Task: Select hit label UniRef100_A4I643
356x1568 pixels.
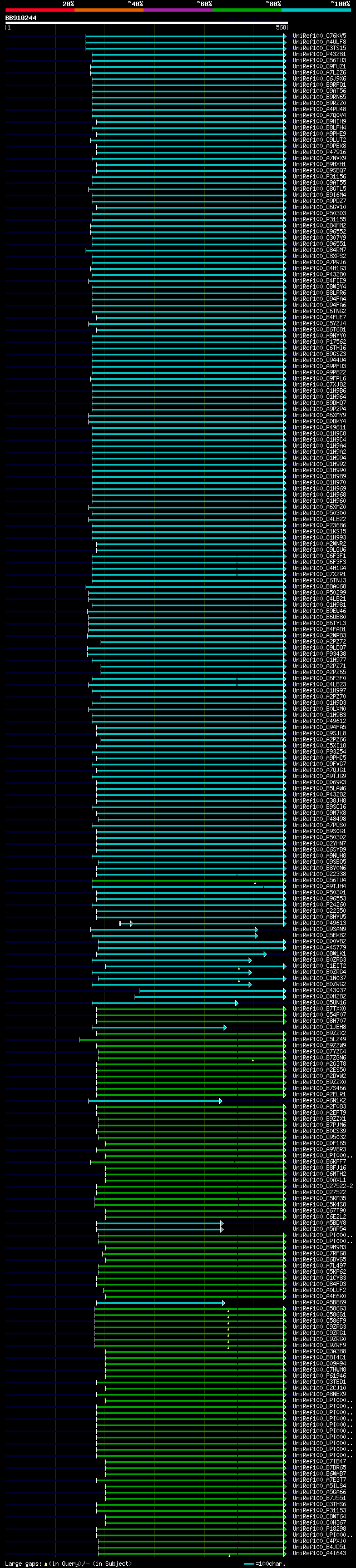Action: 319,1553
